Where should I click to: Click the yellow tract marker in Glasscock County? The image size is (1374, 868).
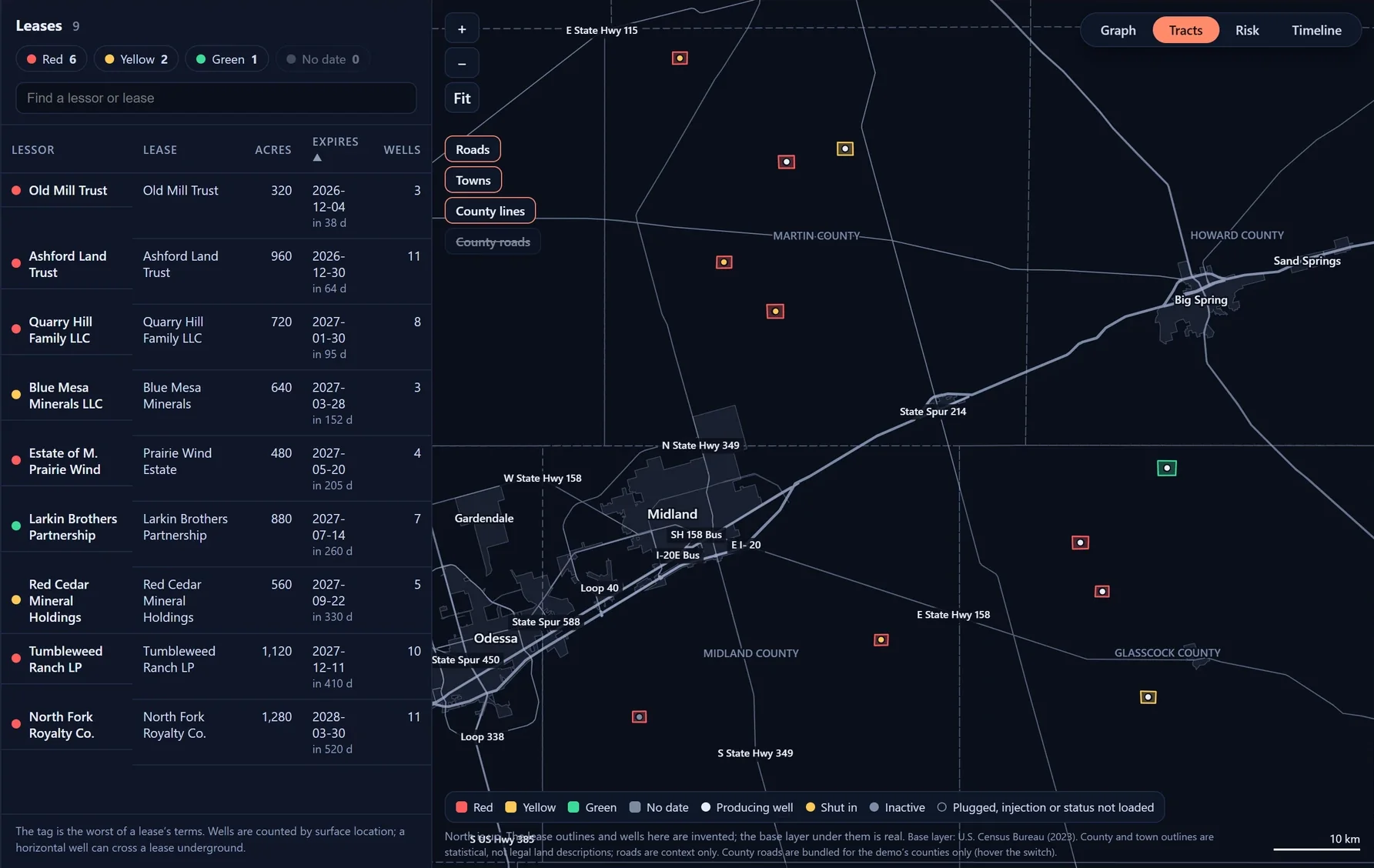click(x=1148, y=697)
